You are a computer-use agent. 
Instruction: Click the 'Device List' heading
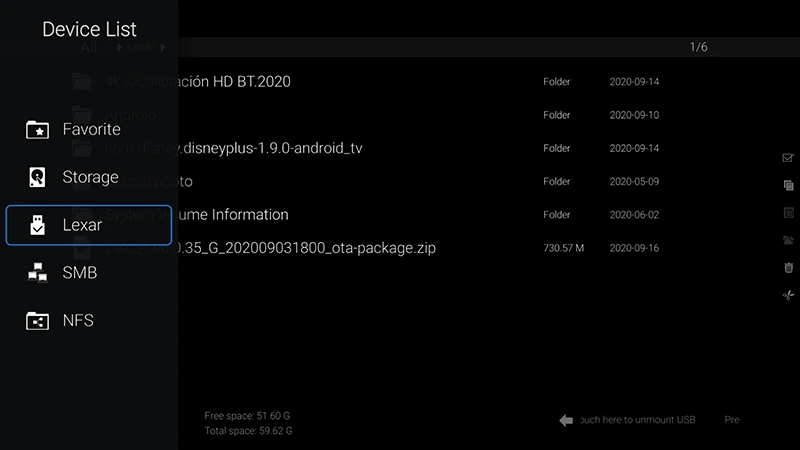(89, 29)
